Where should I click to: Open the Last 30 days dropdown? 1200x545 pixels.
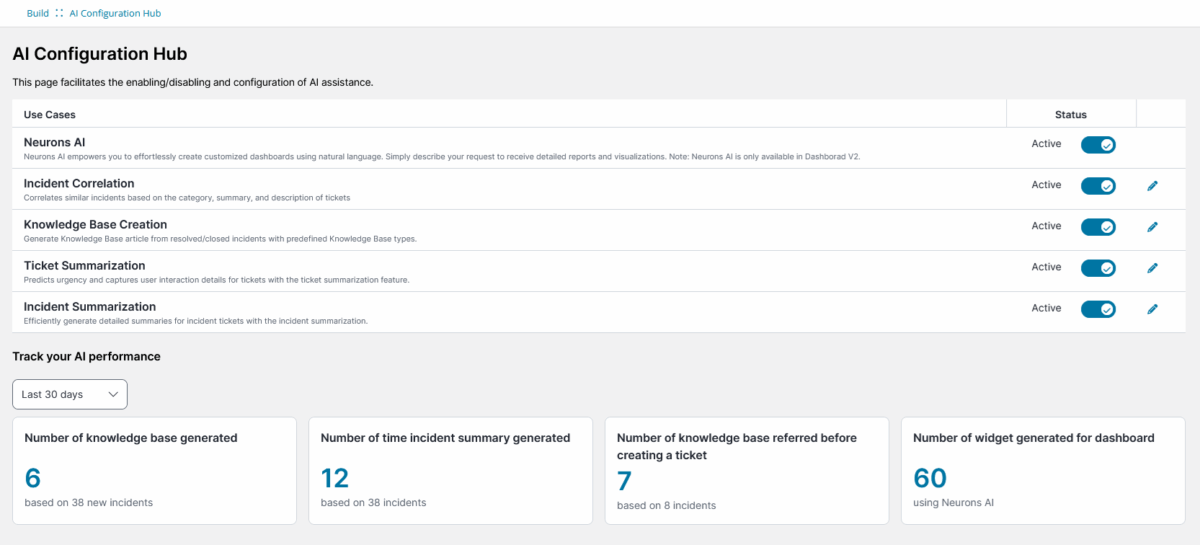click(70, 394)
